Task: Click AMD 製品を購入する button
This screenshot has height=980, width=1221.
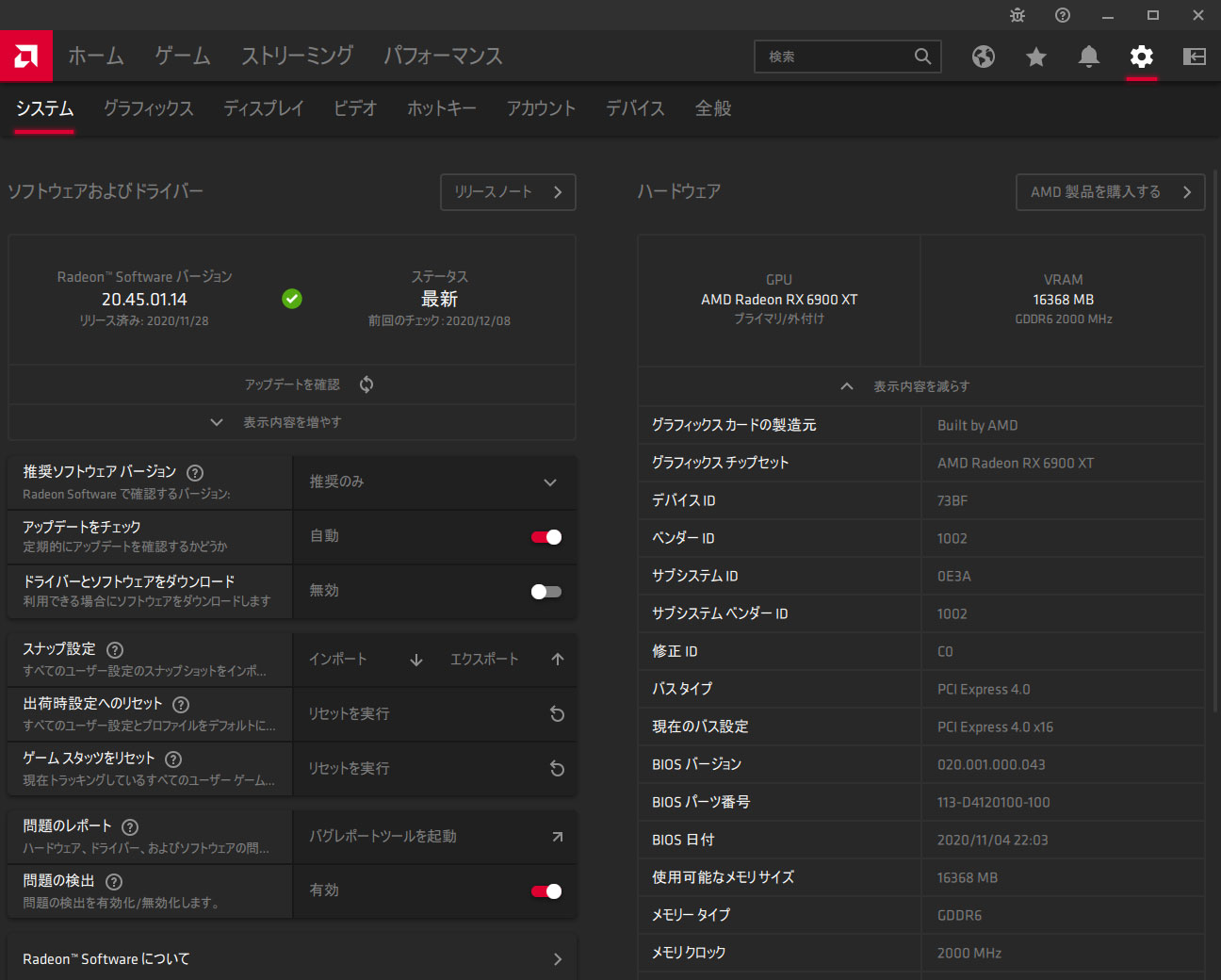Action: [x=1111, y=192]
